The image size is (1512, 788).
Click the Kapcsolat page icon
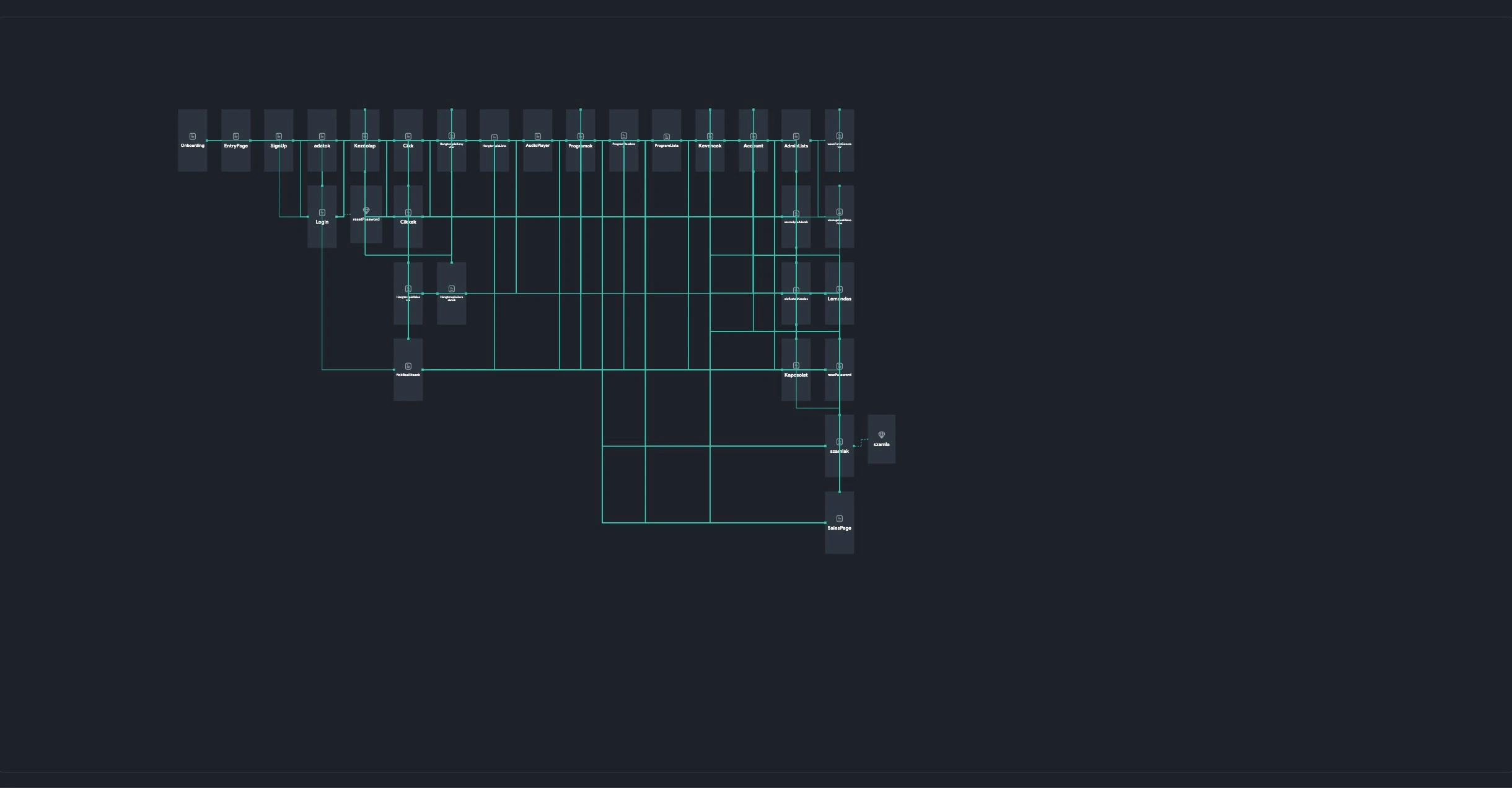[x=796, y=366]
